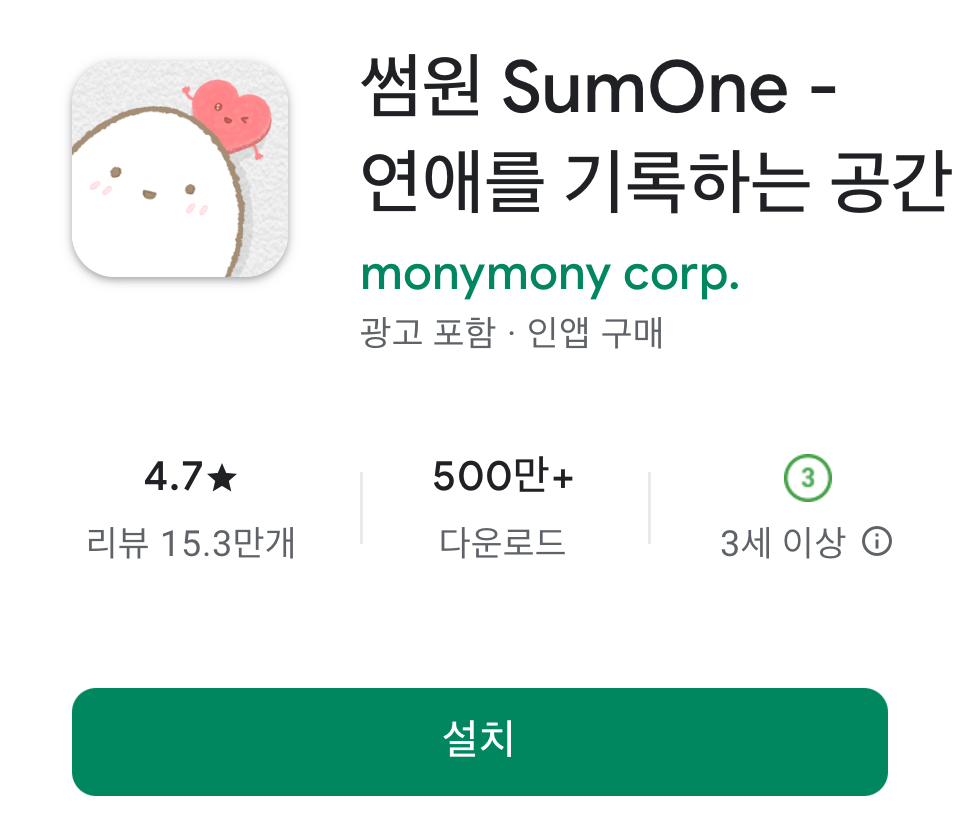Viewport: 960px width, 835px height.
Task: Install the app with the 설치 button
Action: point(480,742)
